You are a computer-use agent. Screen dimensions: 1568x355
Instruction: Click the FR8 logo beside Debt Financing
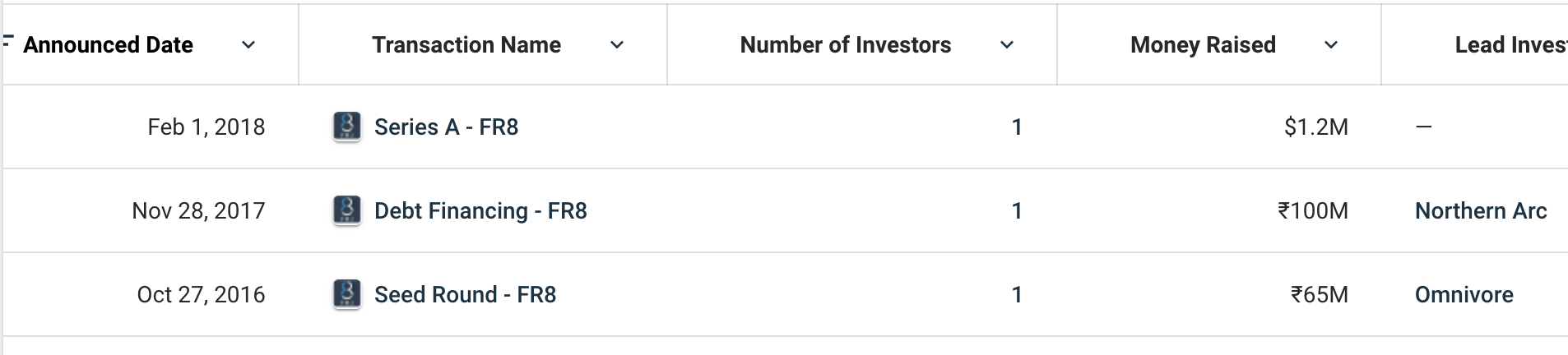346,211
